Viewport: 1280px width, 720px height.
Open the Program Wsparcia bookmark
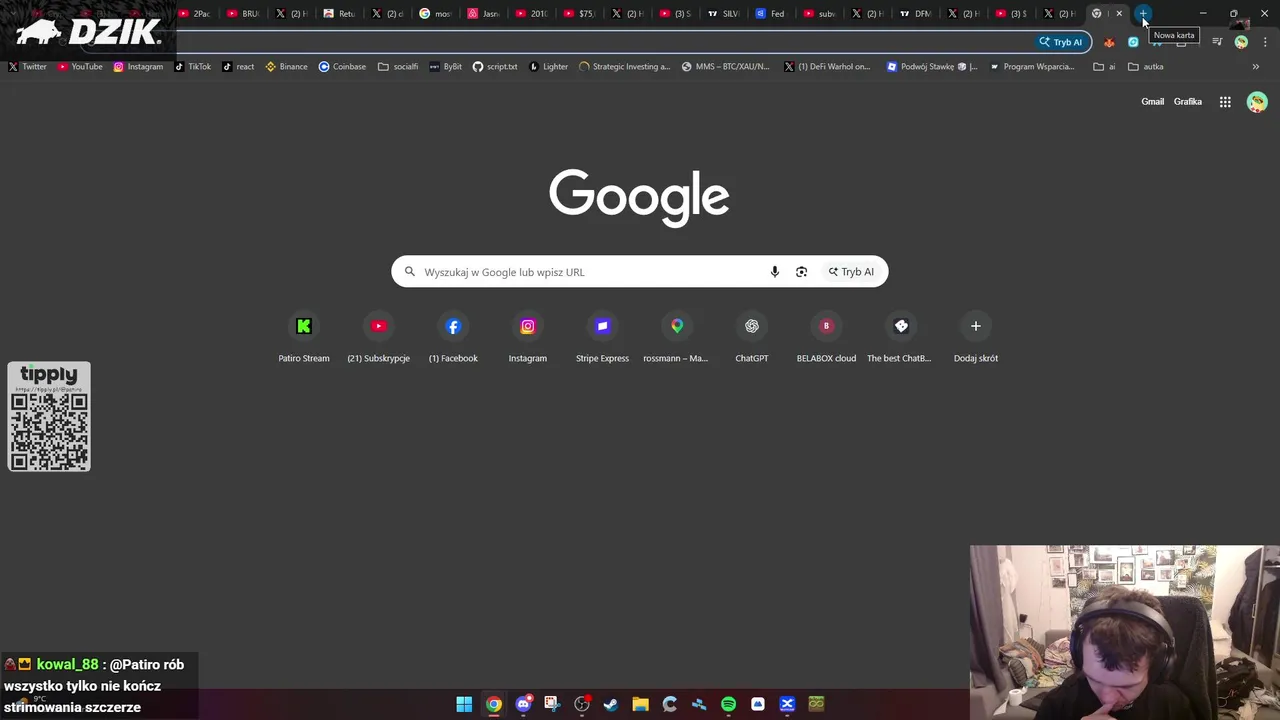[x=1032, y=67]
